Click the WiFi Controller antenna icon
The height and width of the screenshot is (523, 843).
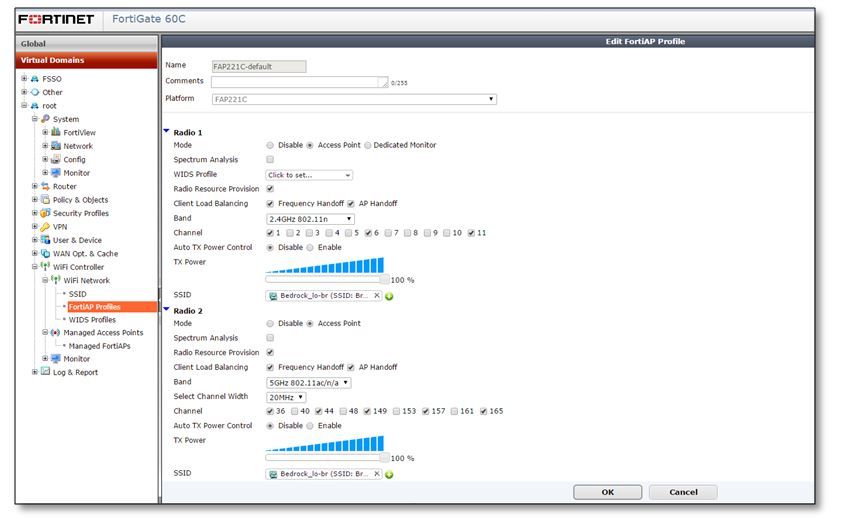(45, 267)
